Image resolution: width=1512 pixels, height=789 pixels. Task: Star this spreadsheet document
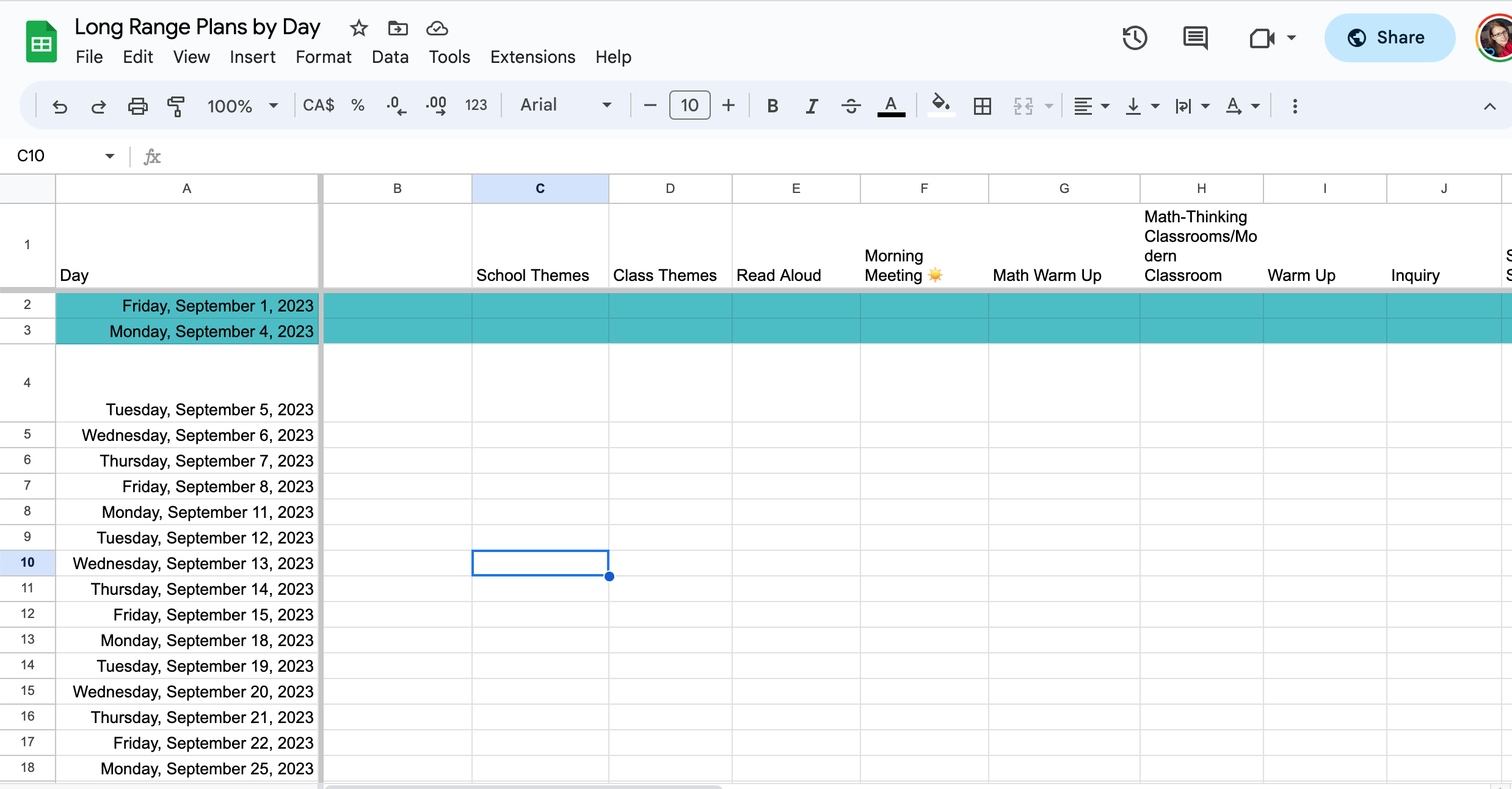coord(358,28)
